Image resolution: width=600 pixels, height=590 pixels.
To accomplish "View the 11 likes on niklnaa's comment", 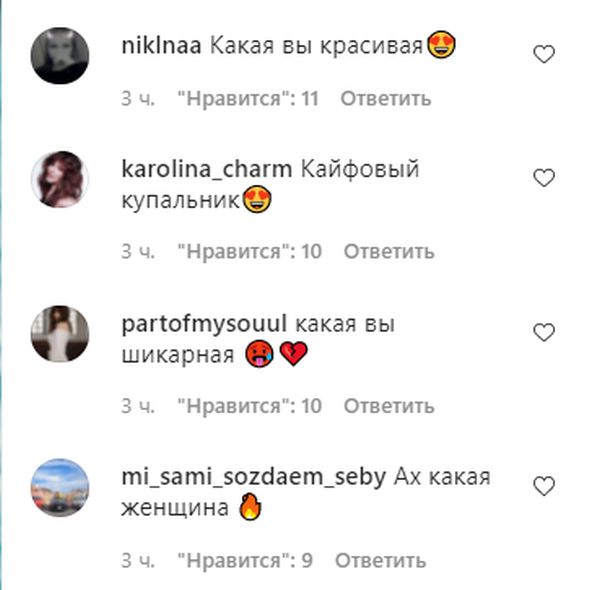I will pos(248,99).
